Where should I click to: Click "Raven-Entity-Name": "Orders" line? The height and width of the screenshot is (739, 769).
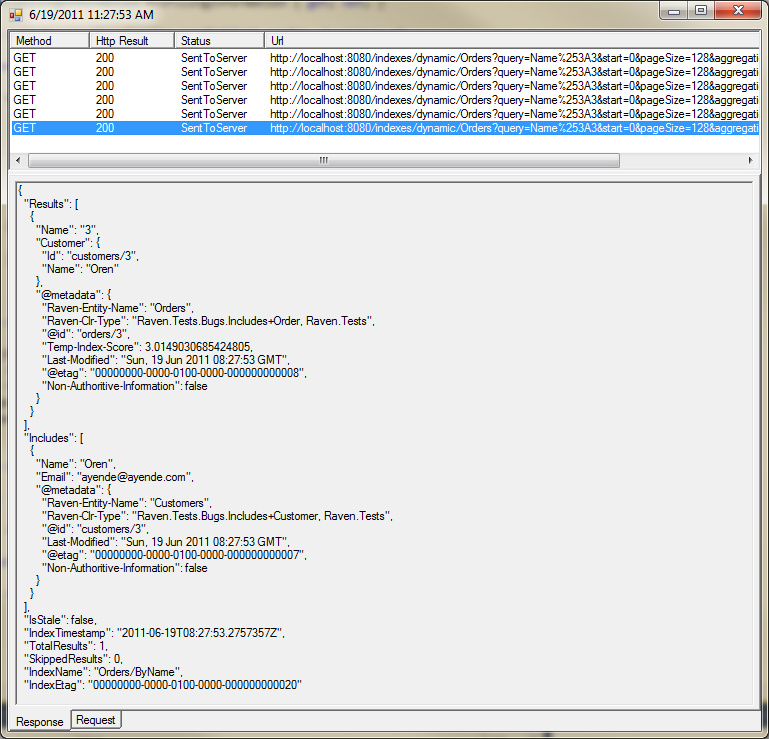118,308
